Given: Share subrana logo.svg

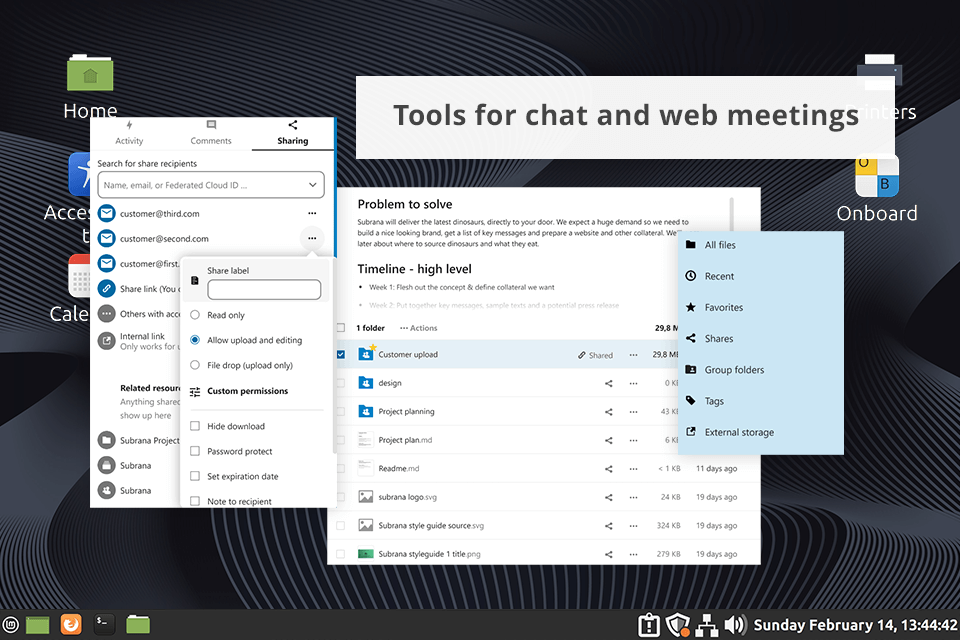Looking at the screenshot, I should click(x=609, y=497).
